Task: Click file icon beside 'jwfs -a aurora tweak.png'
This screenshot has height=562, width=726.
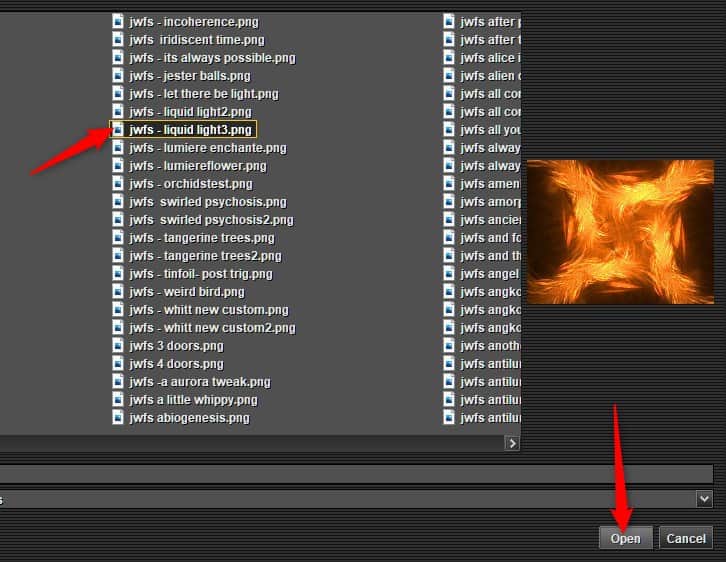Action: (118, 382)
